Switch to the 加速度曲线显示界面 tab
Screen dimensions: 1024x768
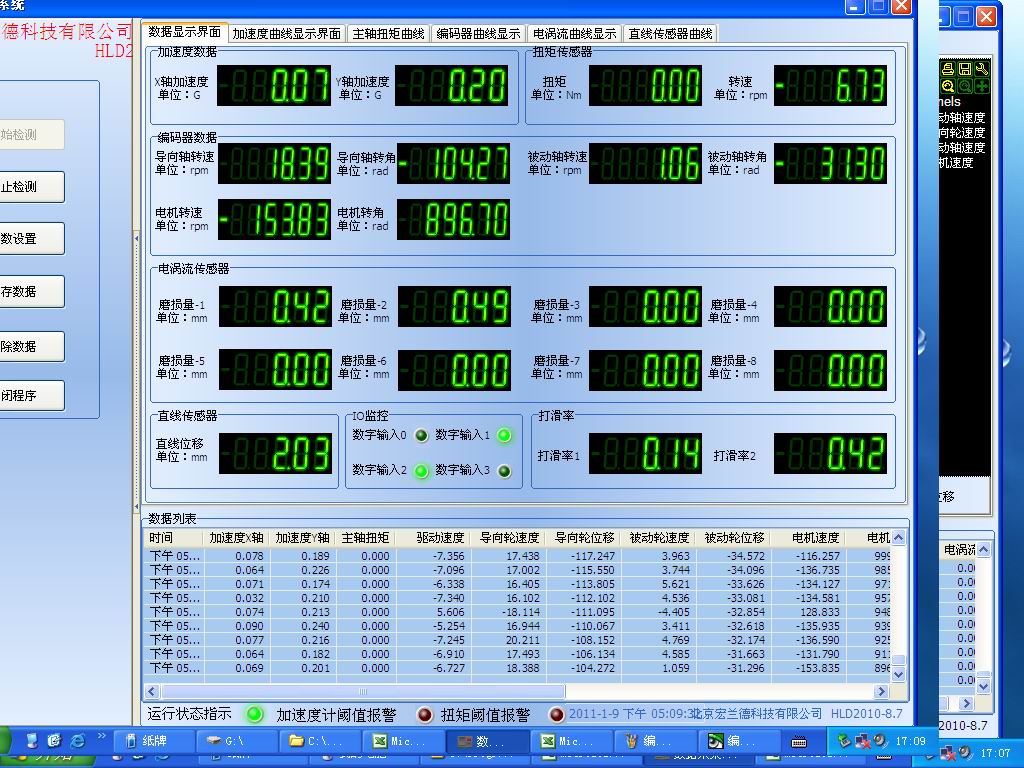pyautogui.click(x=286, y=34)
